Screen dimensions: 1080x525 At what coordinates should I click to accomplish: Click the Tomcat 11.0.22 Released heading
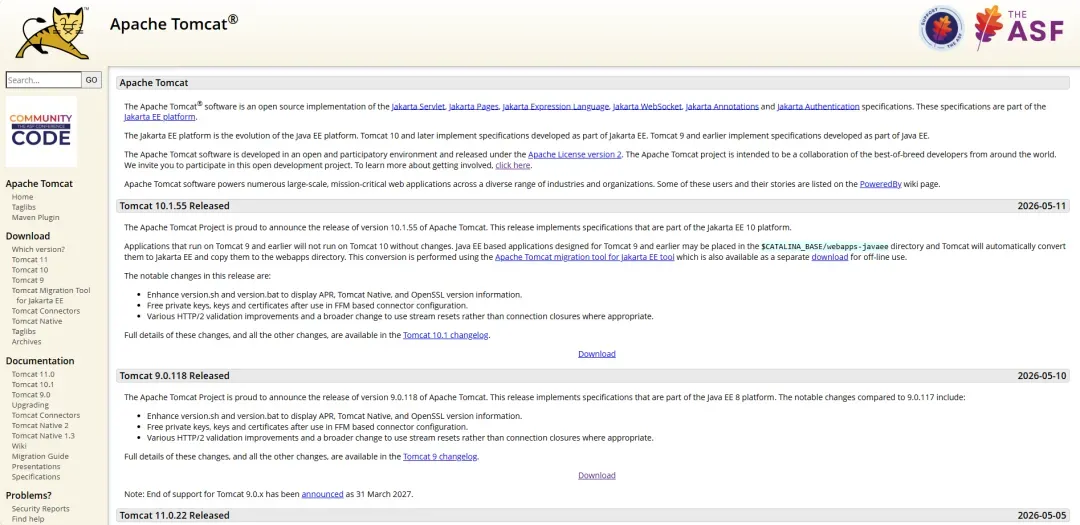tap(174, 515)
